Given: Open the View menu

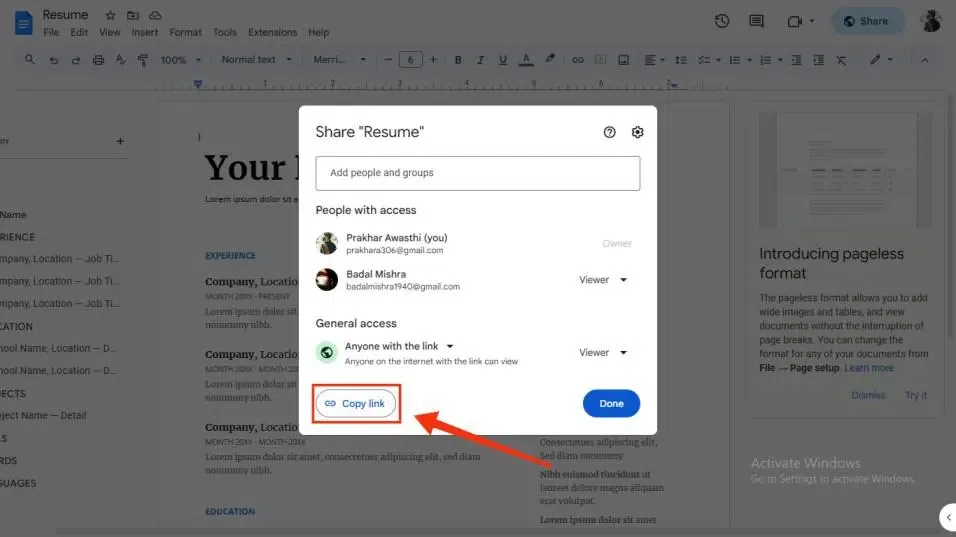Looking at the screenshot, I should [x=110, y=32].
